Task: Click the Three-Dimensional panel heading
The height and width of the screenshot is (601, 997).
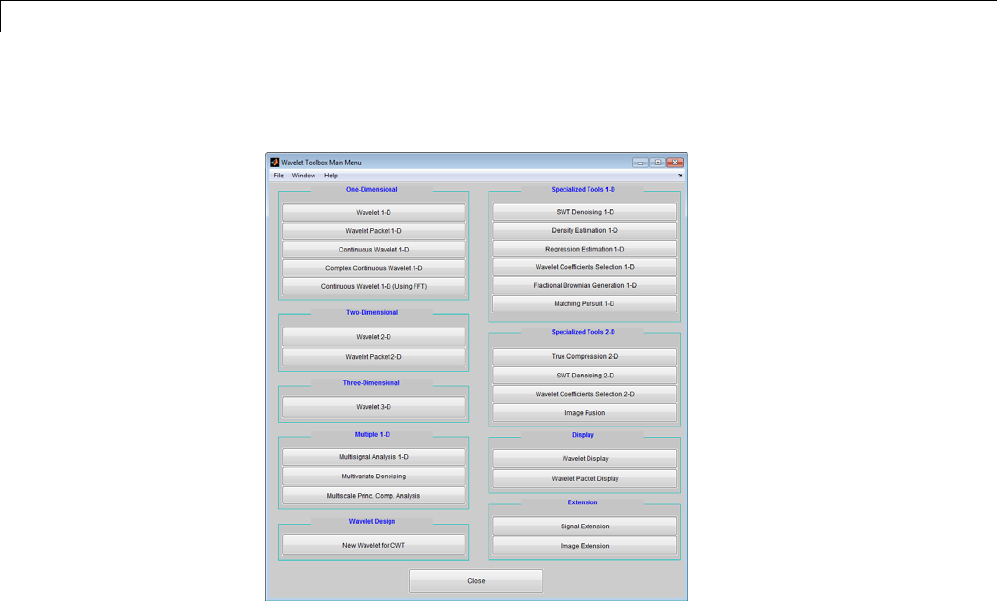Action: click(371, 383)
